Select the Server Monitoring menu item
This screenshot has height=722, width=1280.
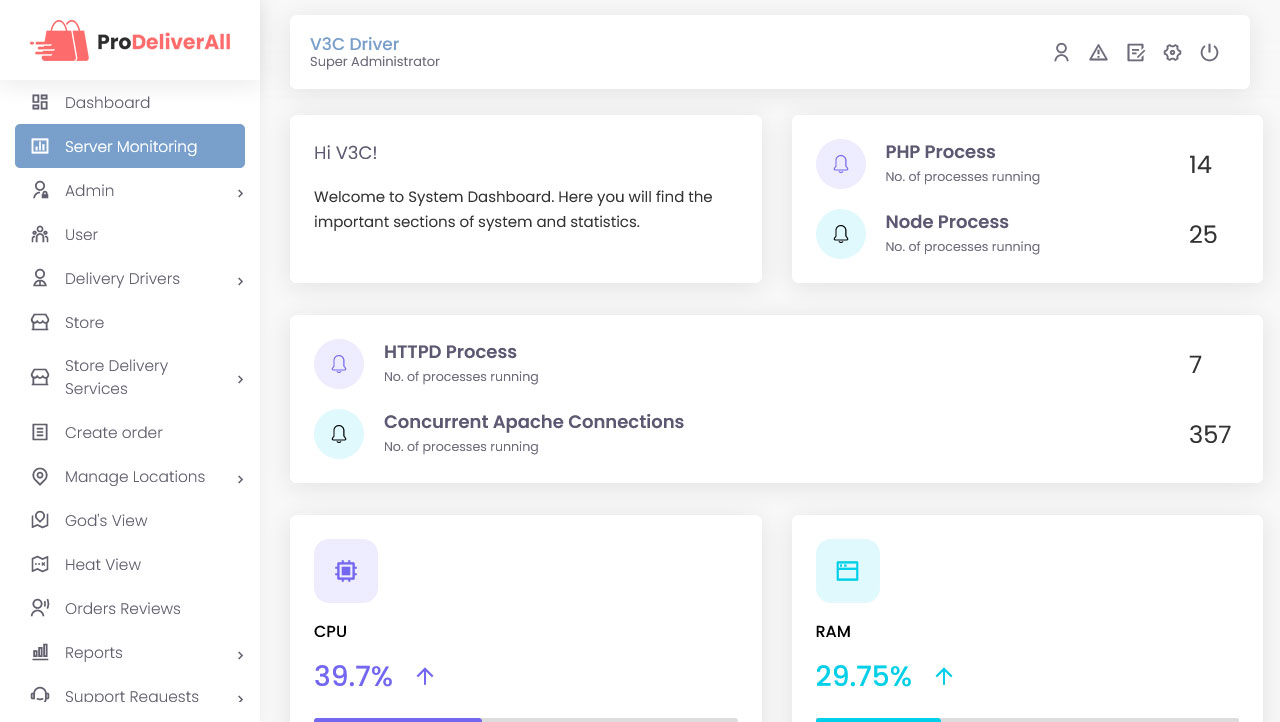coord(130,146)
